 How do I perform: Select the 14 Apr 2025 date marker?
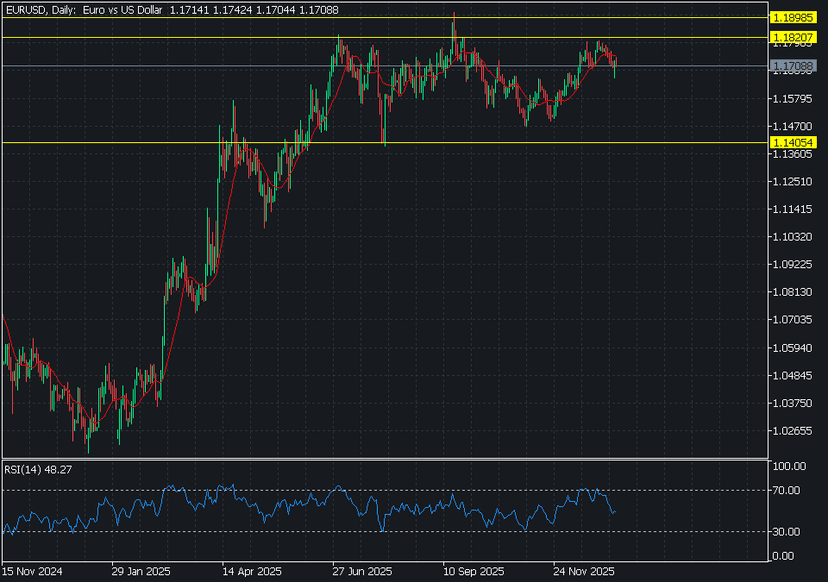[251, 573]
